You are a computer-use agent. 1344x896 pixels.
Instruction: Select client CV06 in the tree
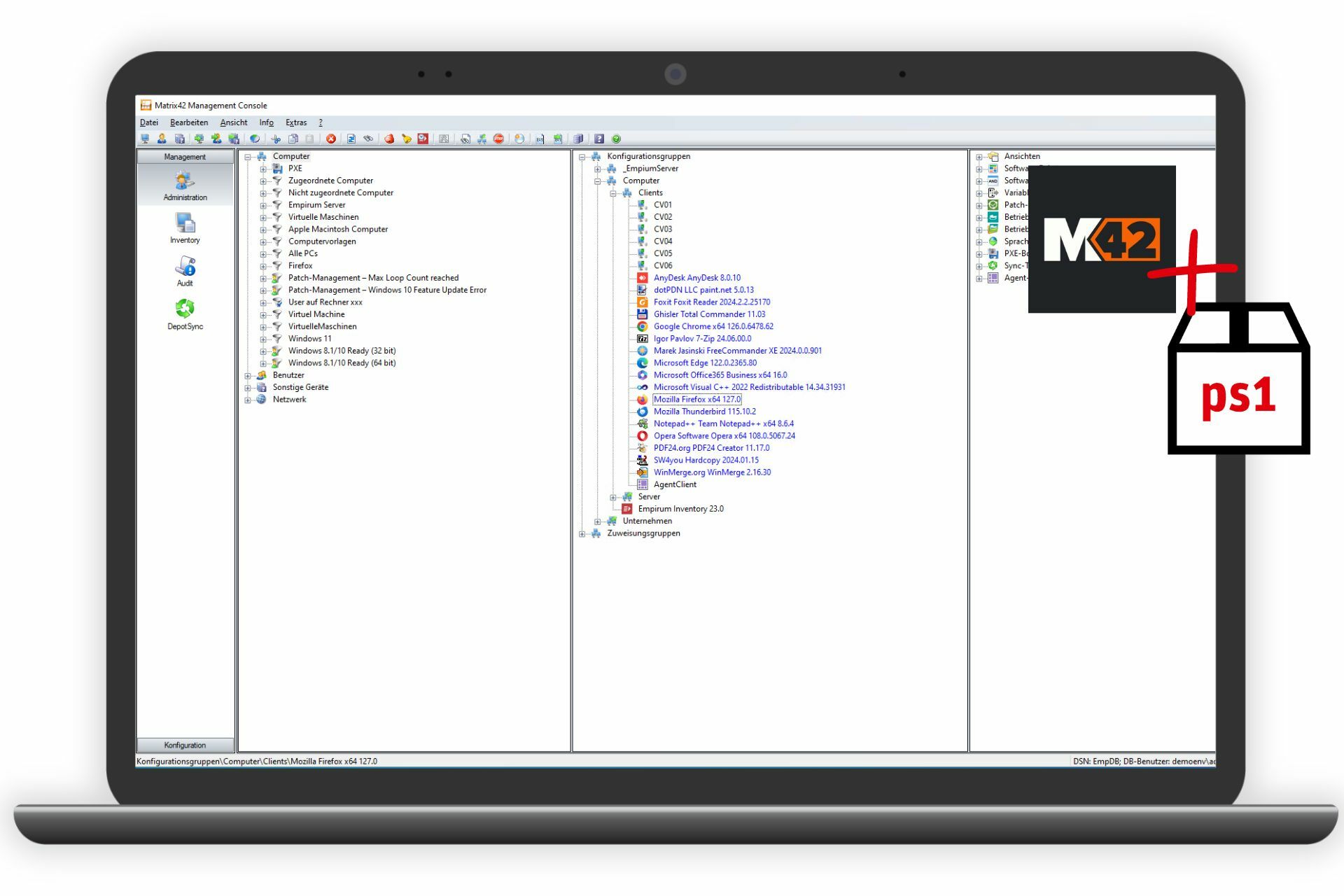[663, 266]
